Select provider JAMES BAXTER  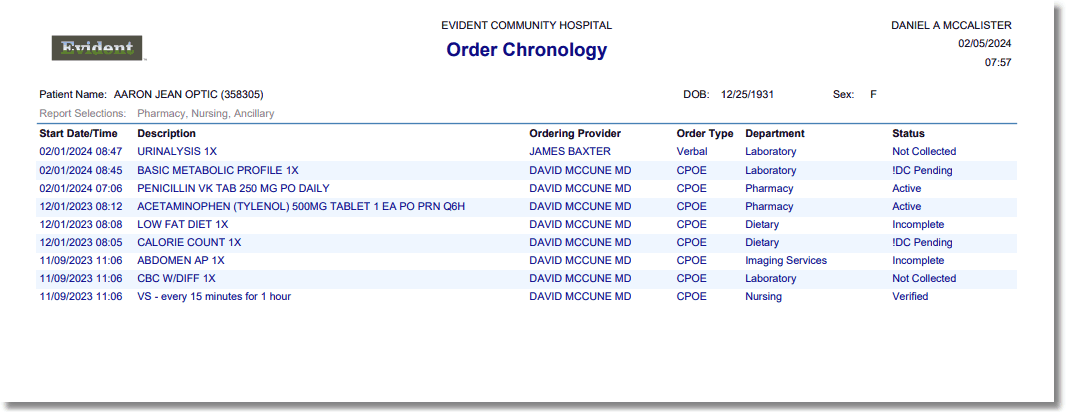[569, 152]
